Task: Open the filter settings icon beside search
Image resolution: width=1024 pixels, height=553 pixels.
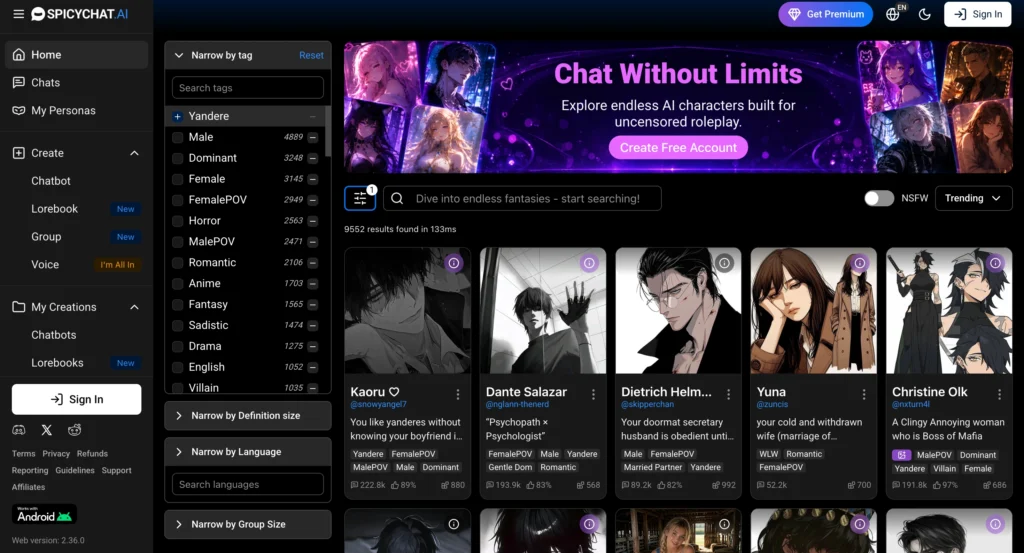Action: (x=360, y=198)
